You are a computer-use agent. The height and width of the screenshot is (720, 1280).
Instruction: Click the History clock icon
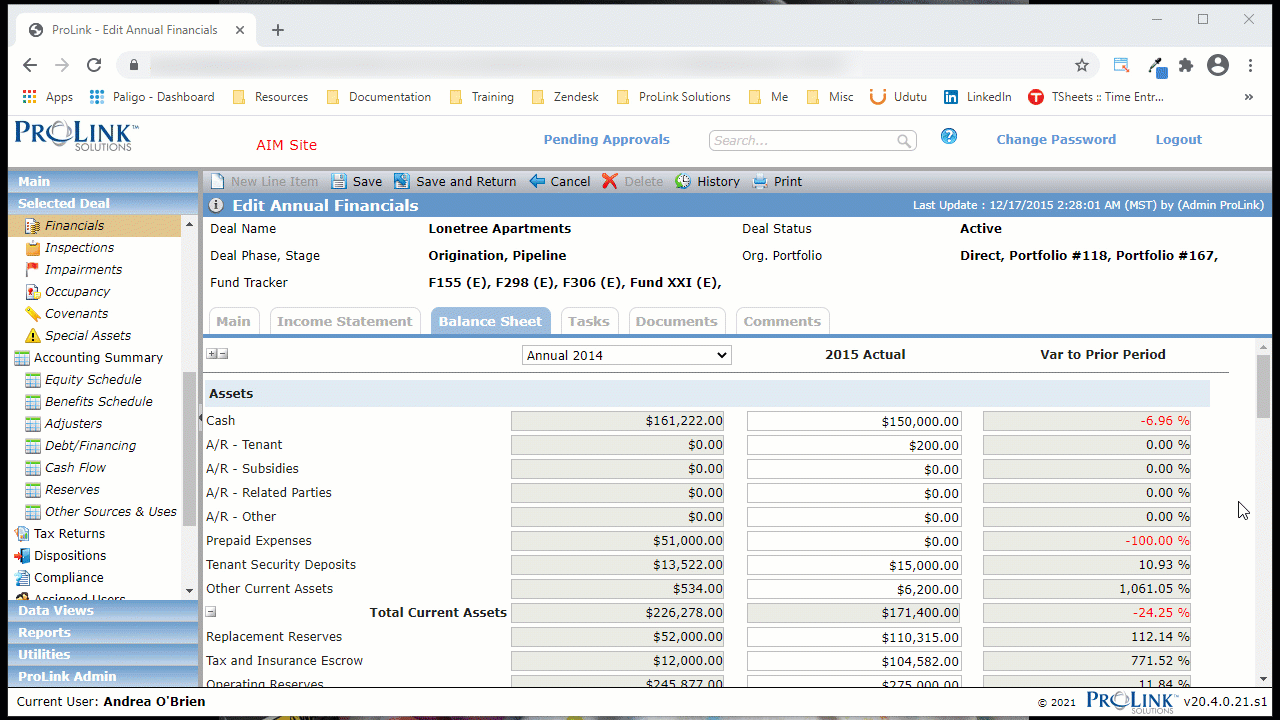tap(683, 181)
